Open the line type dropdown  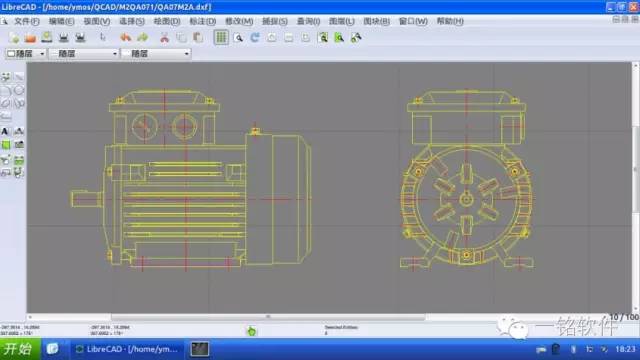coord(156,53)
